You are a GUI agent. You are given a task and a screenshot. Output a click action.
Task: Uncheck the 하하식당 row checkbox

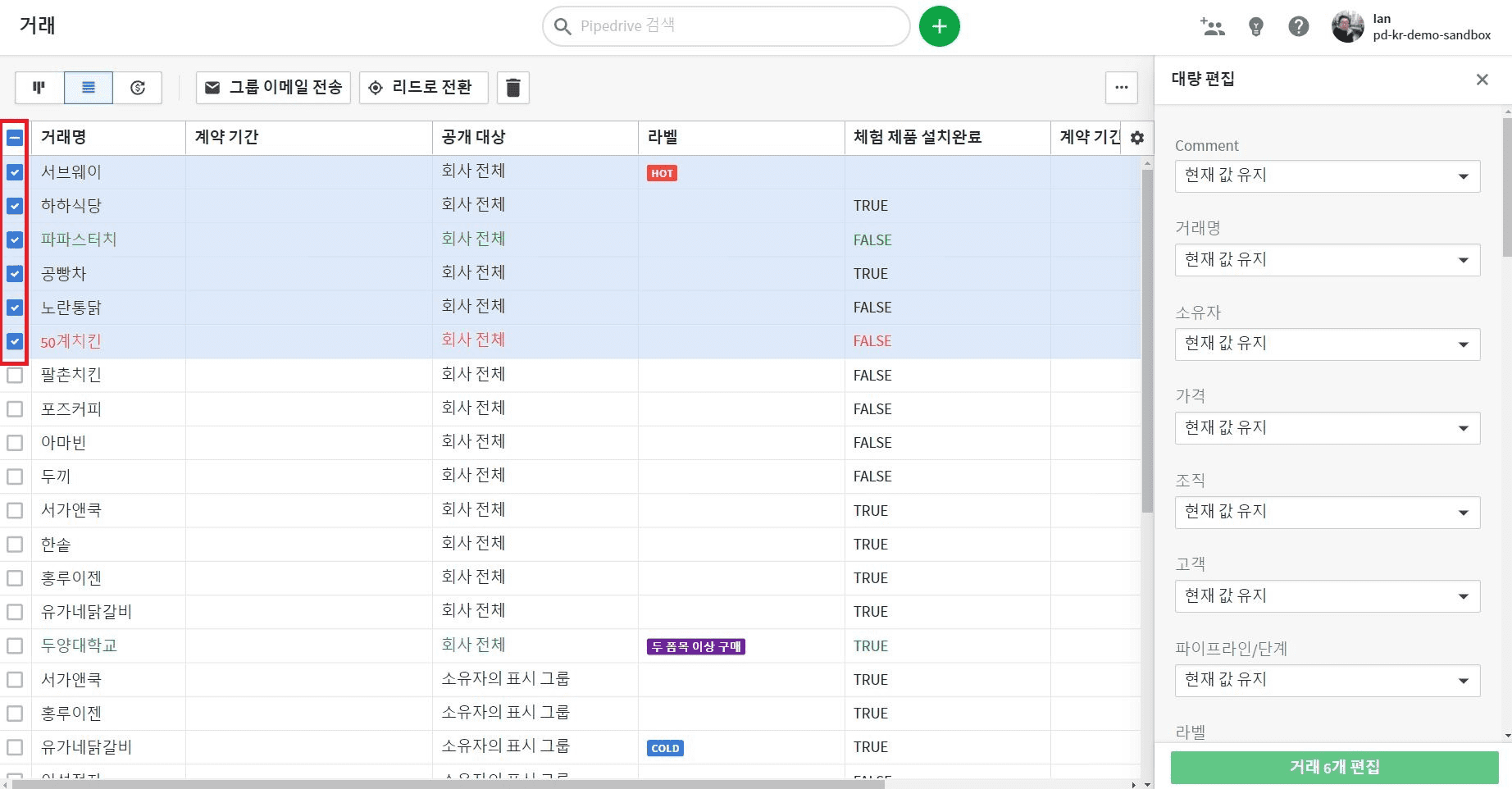click(15, 206)
